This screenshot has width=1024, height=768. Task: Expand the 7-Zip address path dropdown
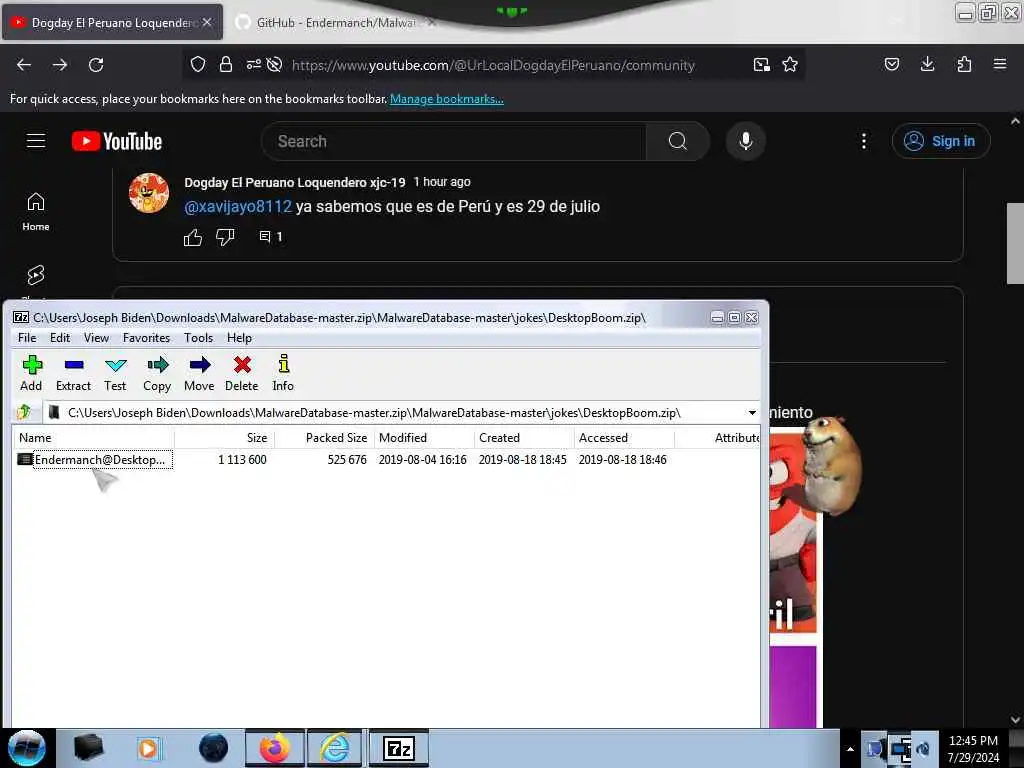[x=752, y=413]
